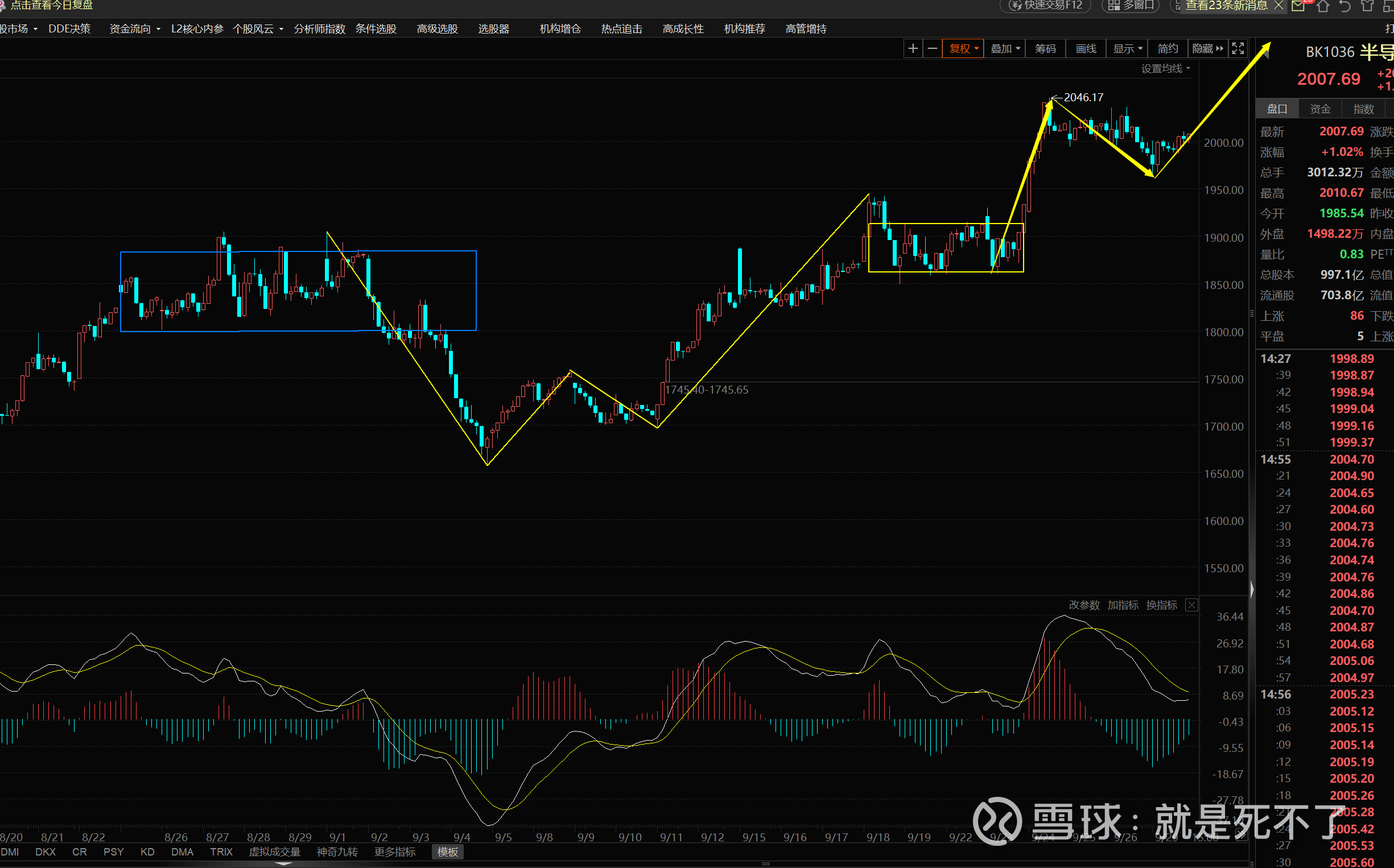Close the 23 new messages notification

pyautogui.click(x=1278, y=5)
